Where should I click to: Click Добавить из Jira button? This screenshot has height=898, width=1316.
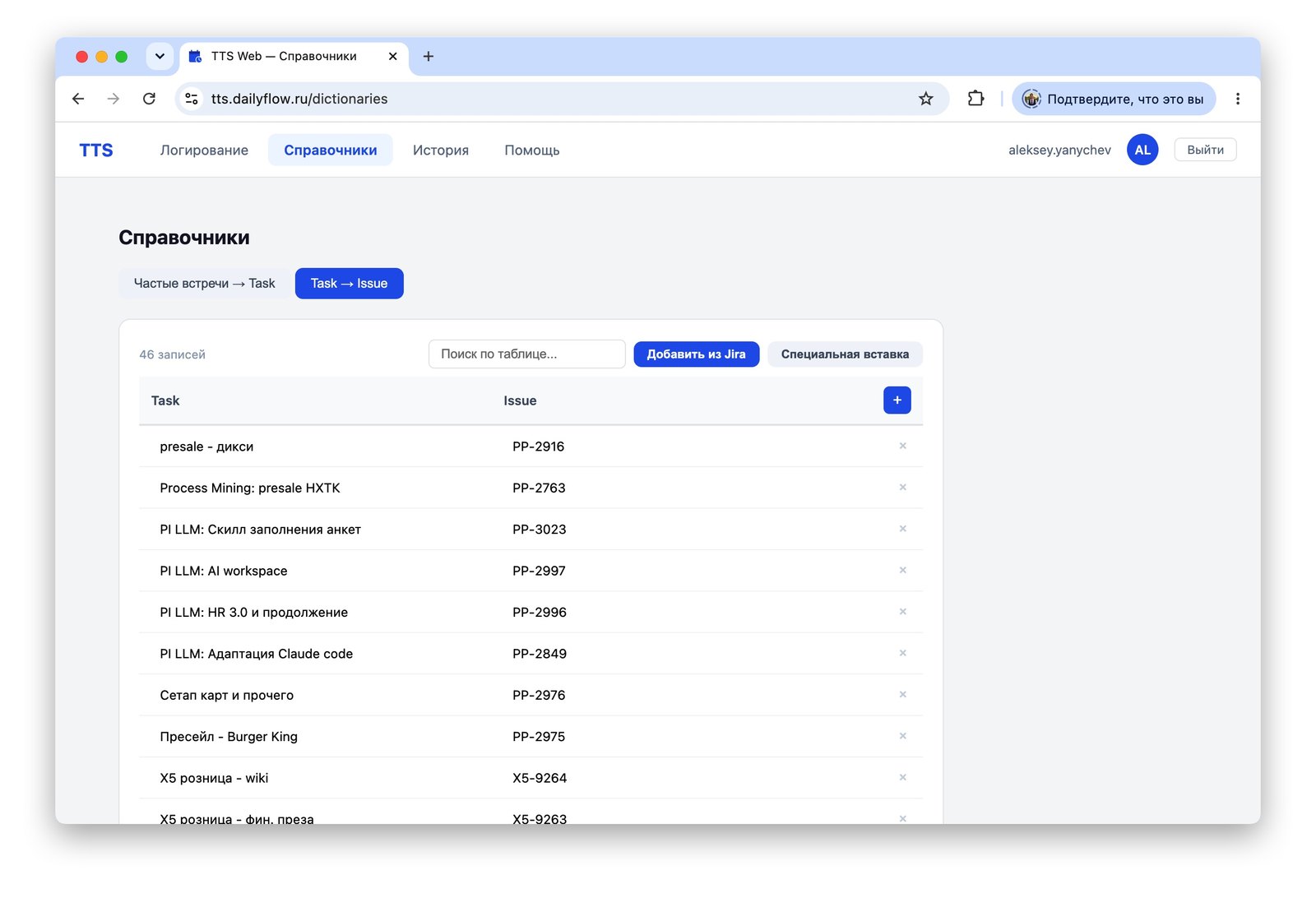[x=697, y=354]
